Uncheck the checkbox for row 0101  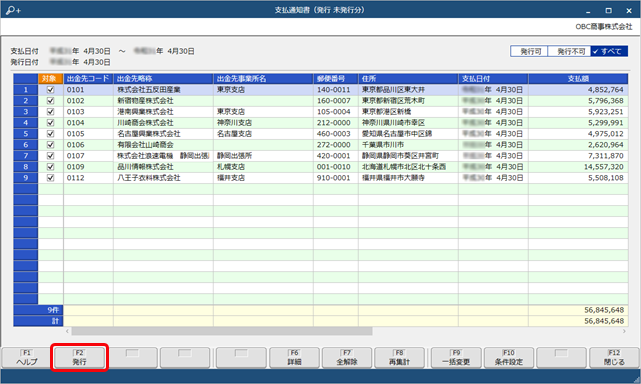pyautogui.click(x=51, y=90)
